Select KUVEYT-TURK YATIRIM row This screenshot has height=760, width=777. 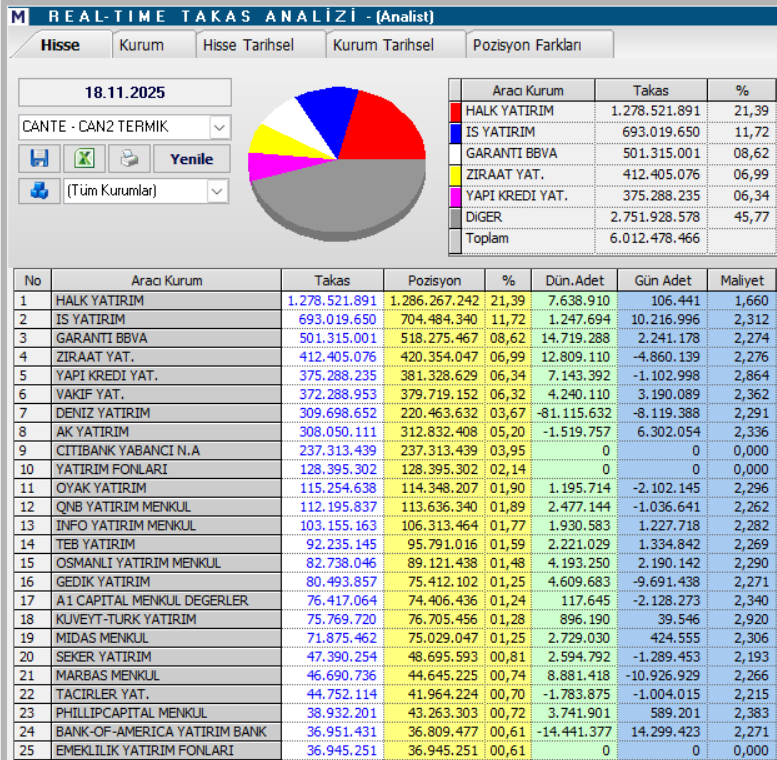click(x=394, y=619)
